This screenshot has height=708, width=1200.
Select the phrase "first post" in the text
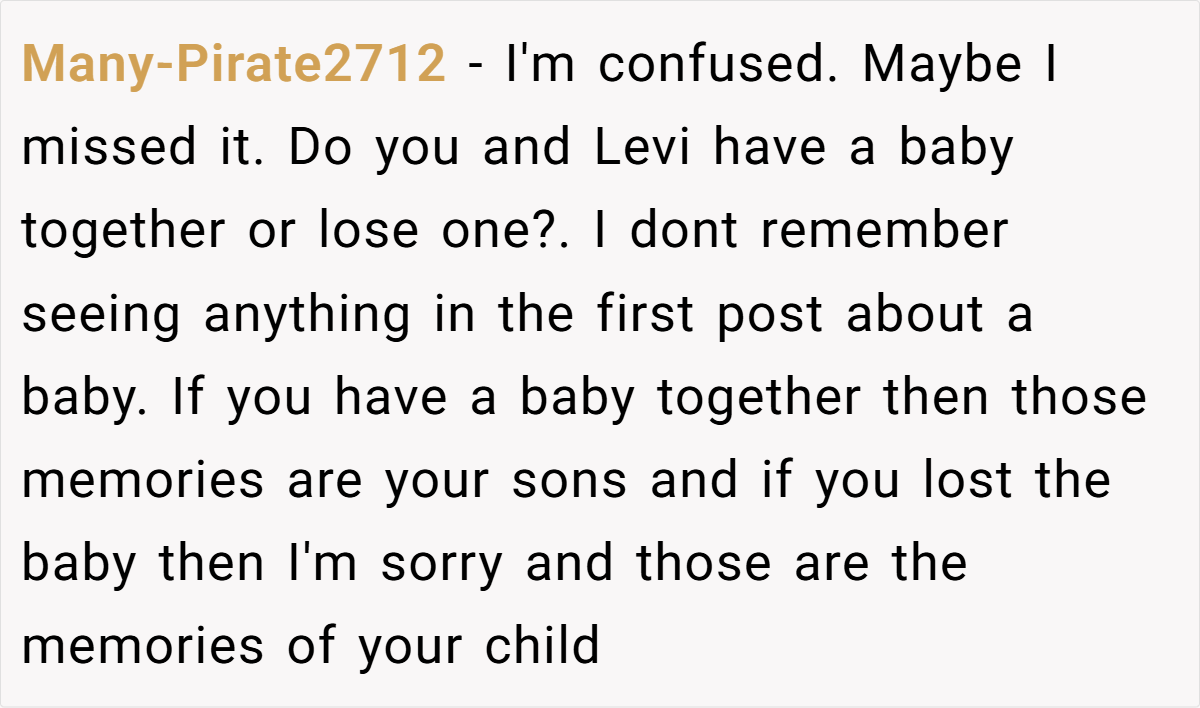tap(708, 316)
